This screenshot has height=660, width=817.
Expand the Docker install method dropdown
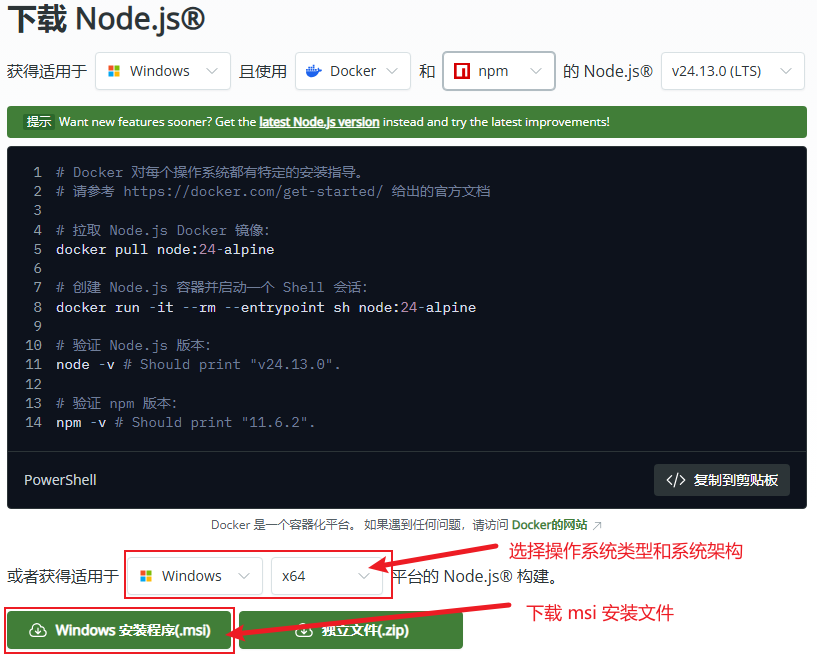click(x=353, y=71)
